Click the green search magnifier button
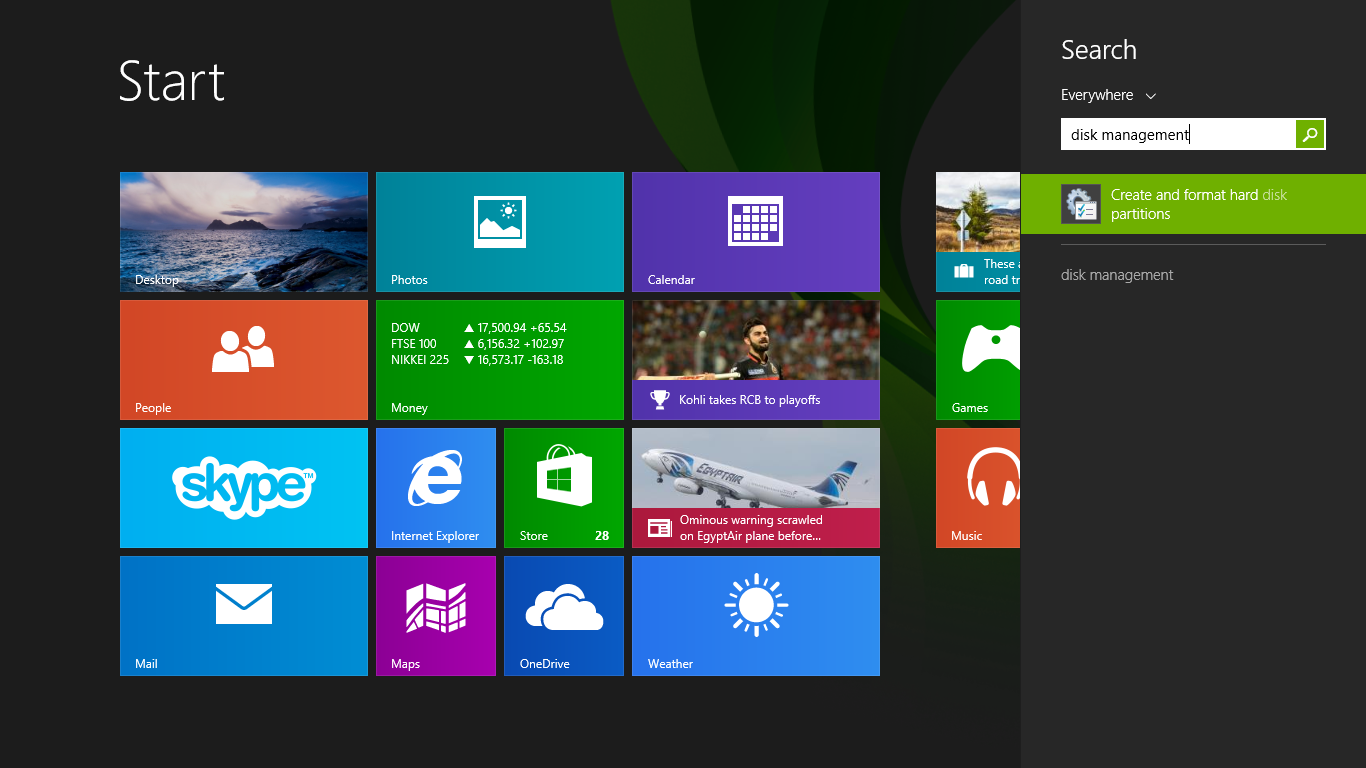This screenshot has height=768, width=1366. [x=1310, y=134]
